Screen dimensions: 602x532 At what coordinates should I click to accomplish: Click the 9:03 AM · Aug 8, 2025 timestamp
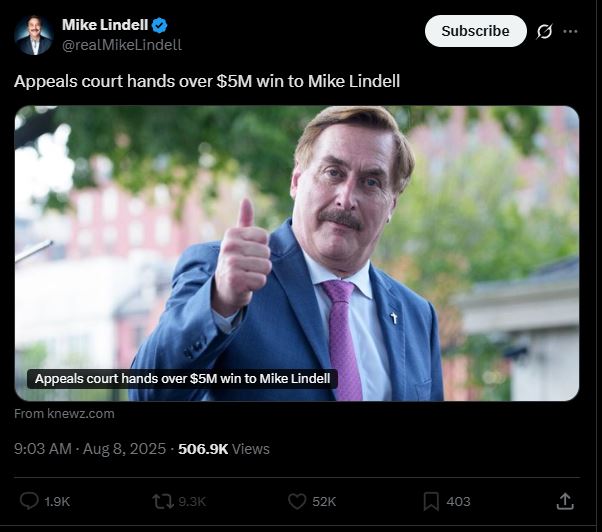(90, 449)
